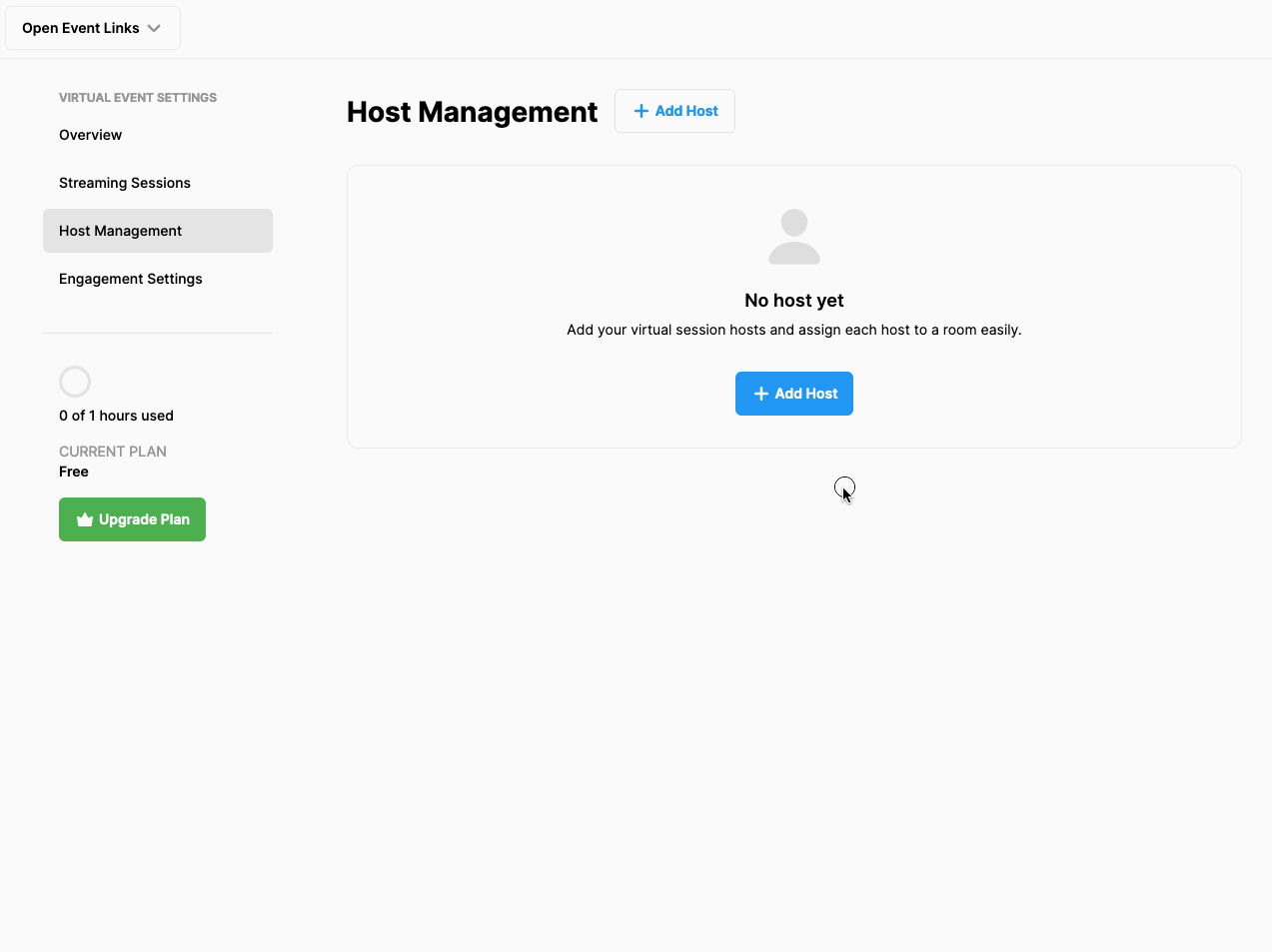Expand the Open Event Links dropdown
This screenshot has height=952, width=1272.
coord(92,27)
